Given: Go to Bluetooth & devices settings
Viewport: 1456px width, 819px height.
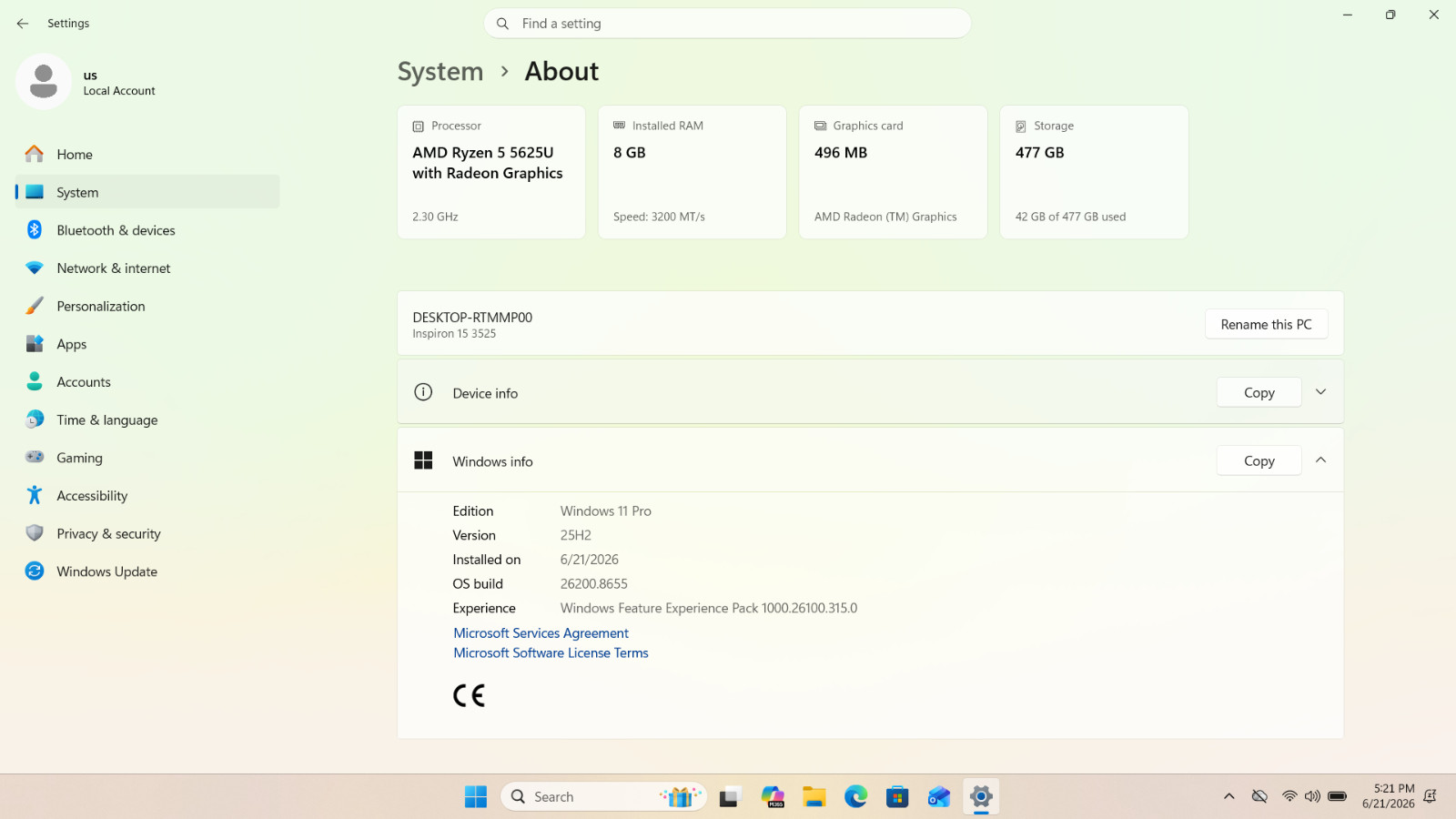Looking at the screenshot, I should pos(147,230).
